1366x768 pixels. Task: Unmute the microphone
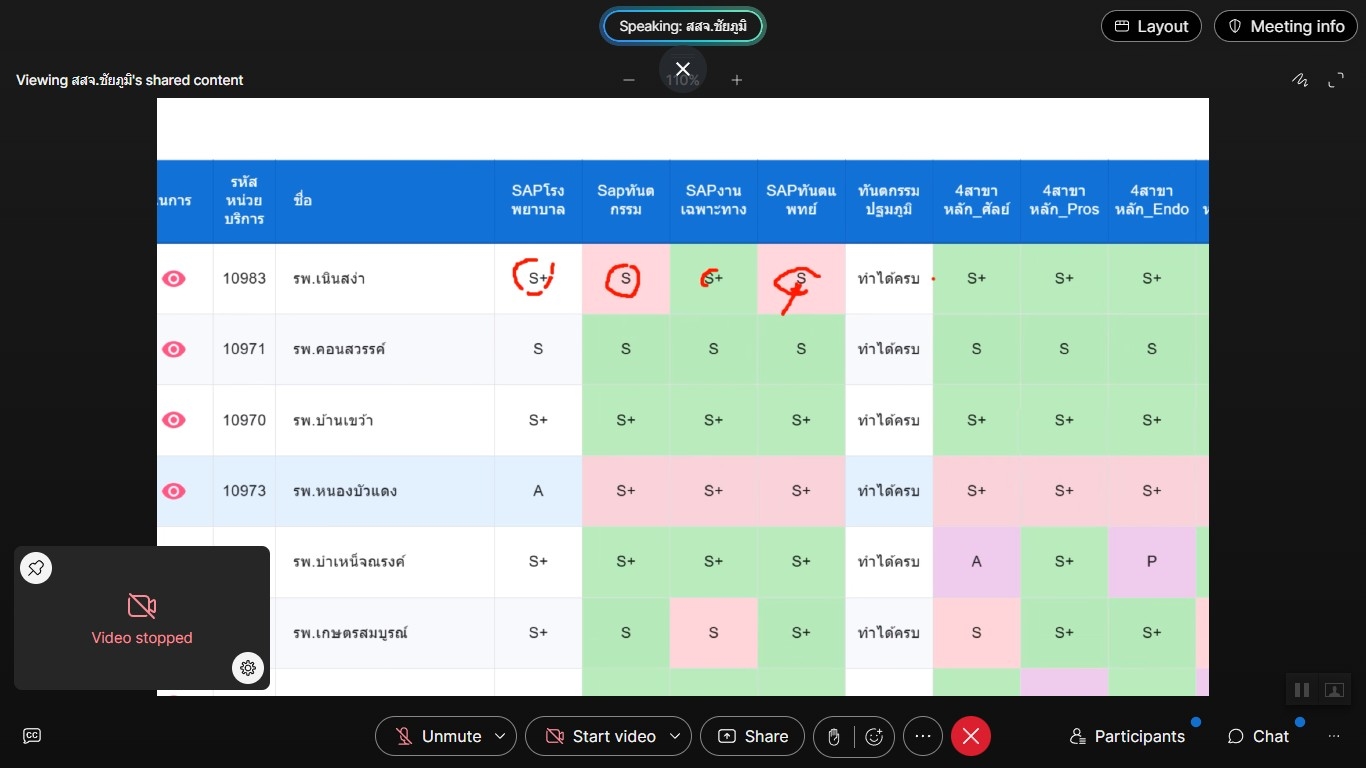click(x=438, y=736)
